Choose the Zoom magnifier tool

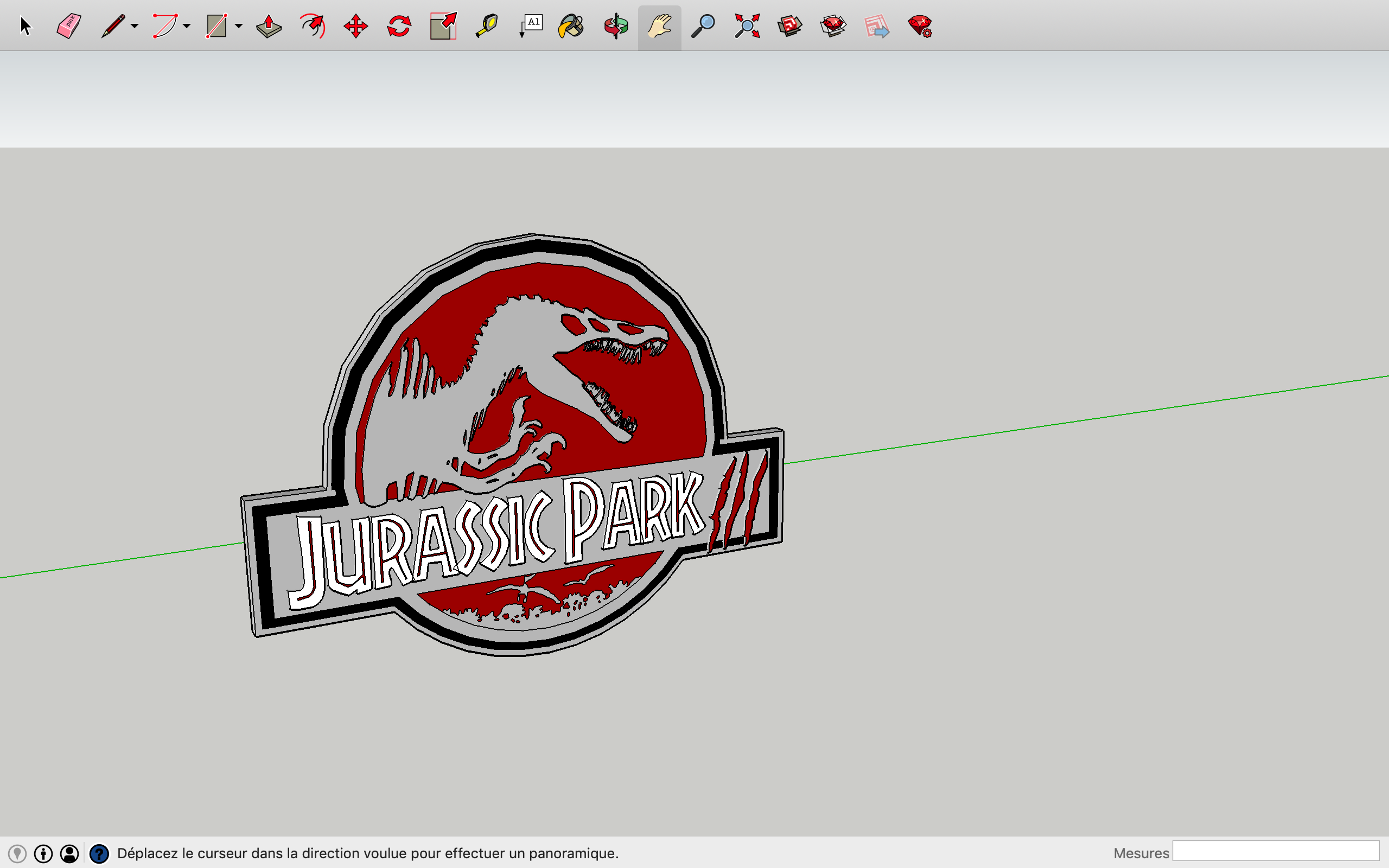[703, 27]
